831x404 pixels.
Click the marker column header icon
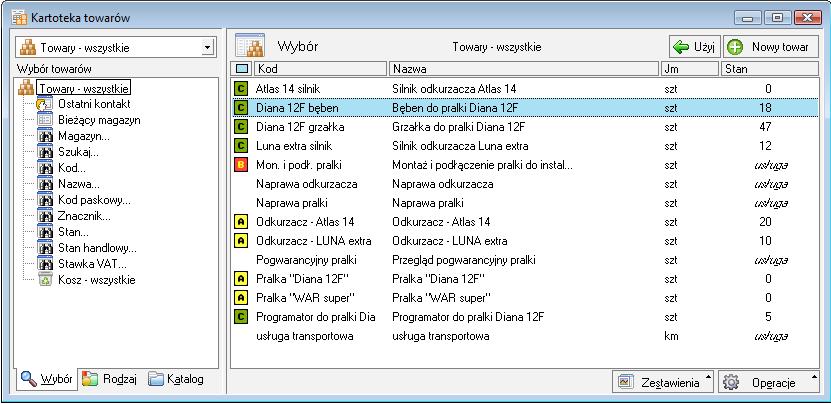[x=240, y=69]
